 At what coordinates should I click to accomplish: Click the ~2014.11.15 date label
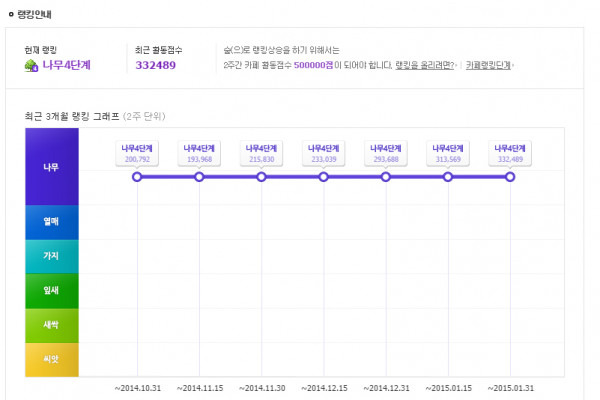coord(200,388)
